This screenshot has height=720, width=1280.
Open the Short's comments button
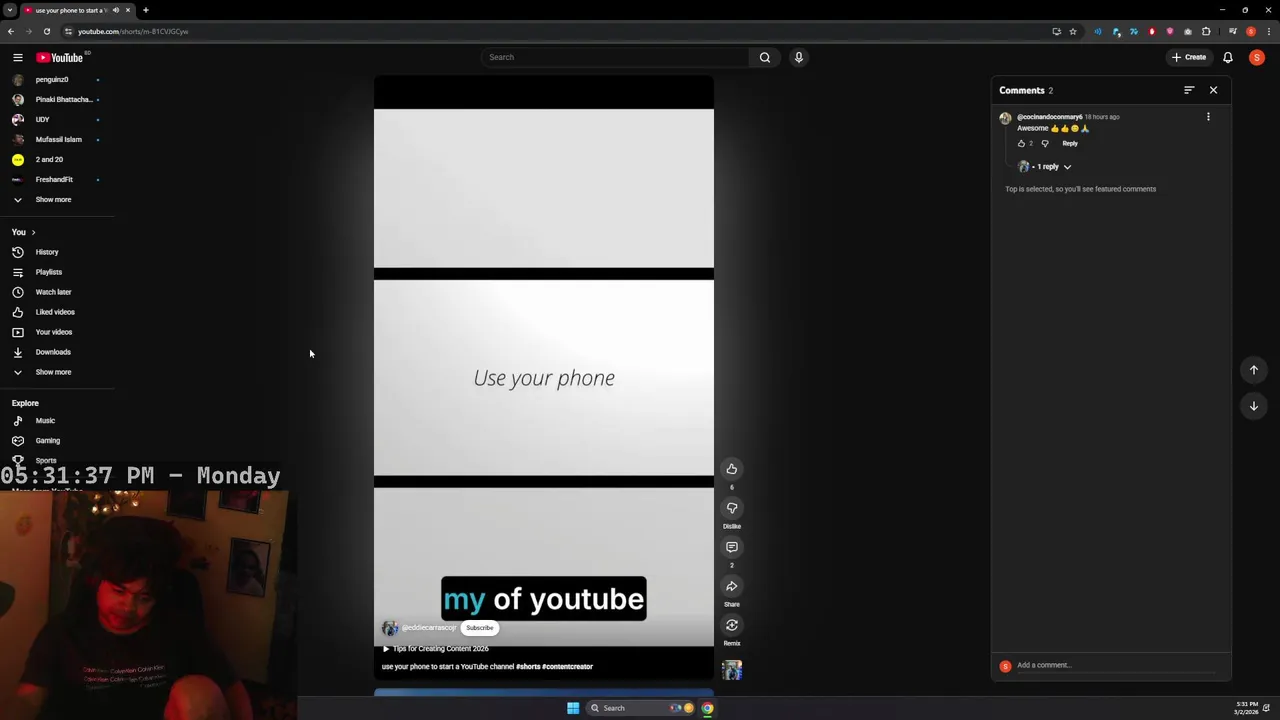tap(732, 547)
